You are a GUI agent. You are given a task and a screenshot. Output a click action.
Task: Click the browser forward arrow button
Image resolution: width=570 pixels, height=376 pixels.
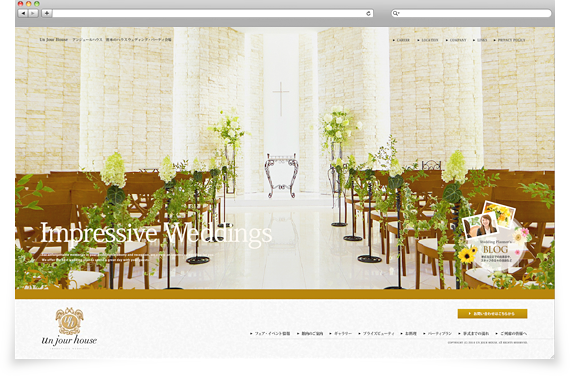(x=33, y=13)
